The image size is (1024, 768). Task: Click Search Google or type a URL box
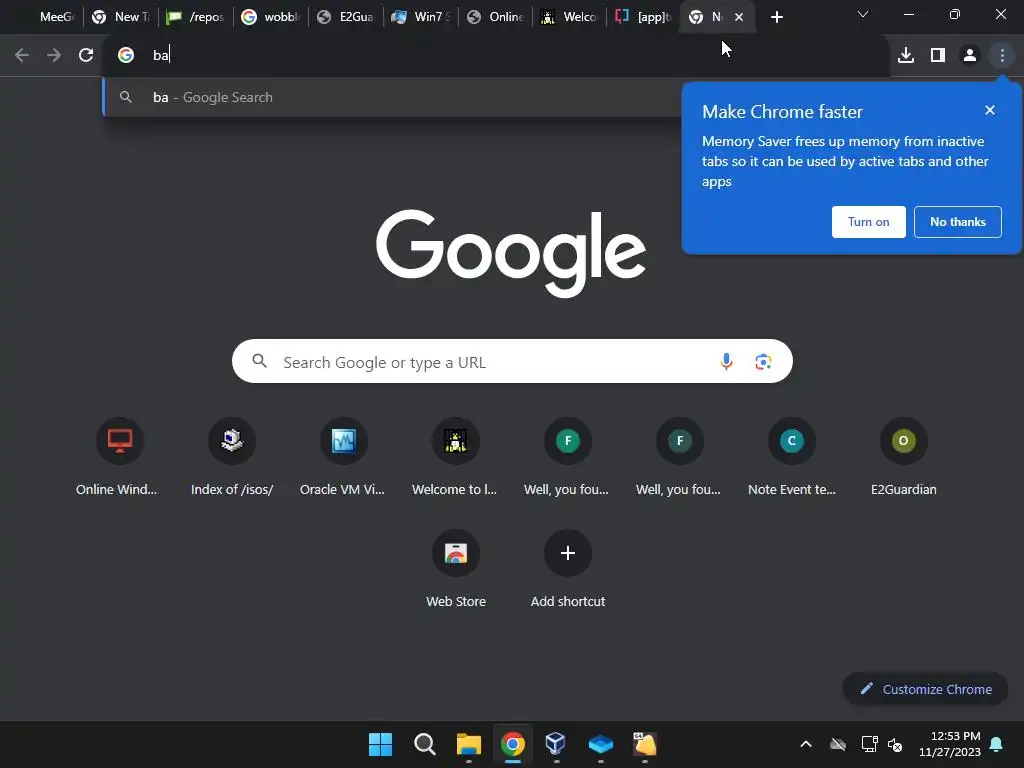(x=512, y=361)
